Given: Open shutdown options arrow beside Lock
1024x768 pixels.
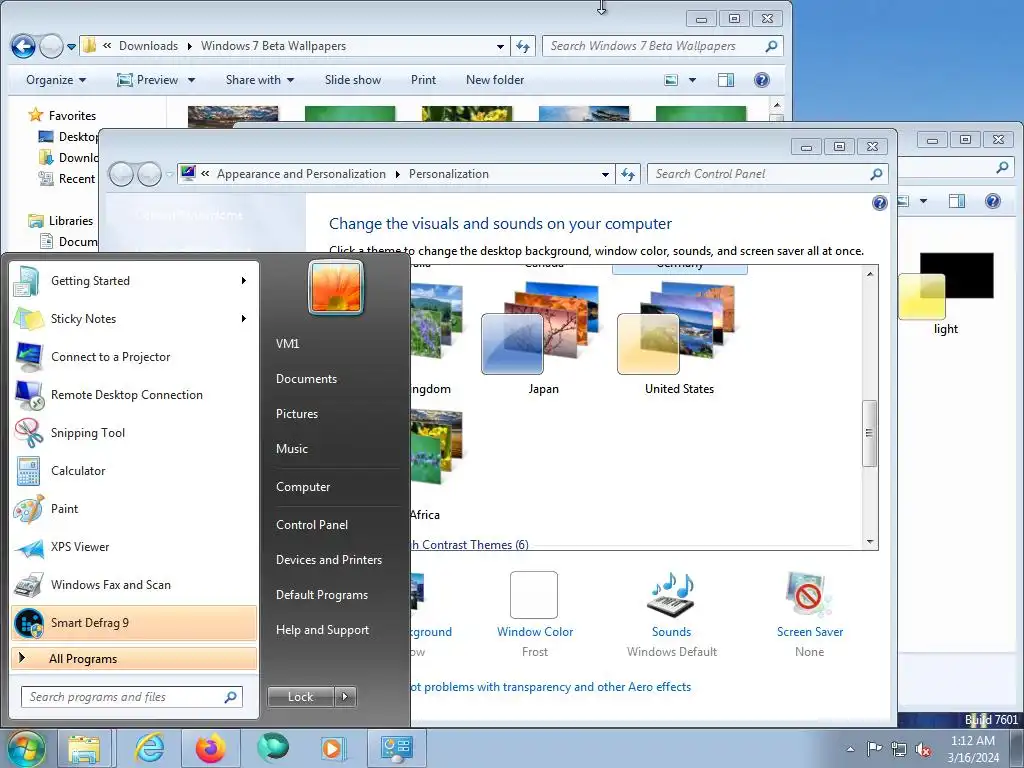Looking at the screenshot, I should [x=345, y=697].
